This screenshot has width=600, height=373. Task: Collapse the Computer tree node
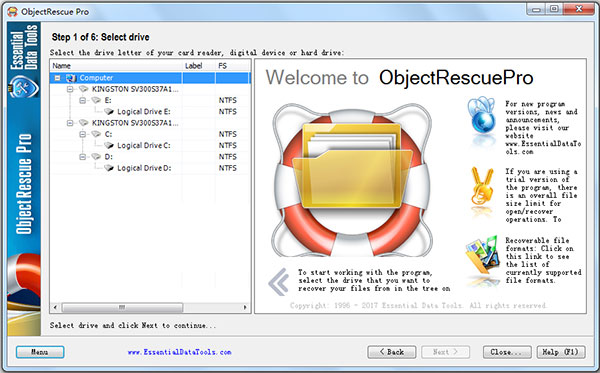coord(57,78)
